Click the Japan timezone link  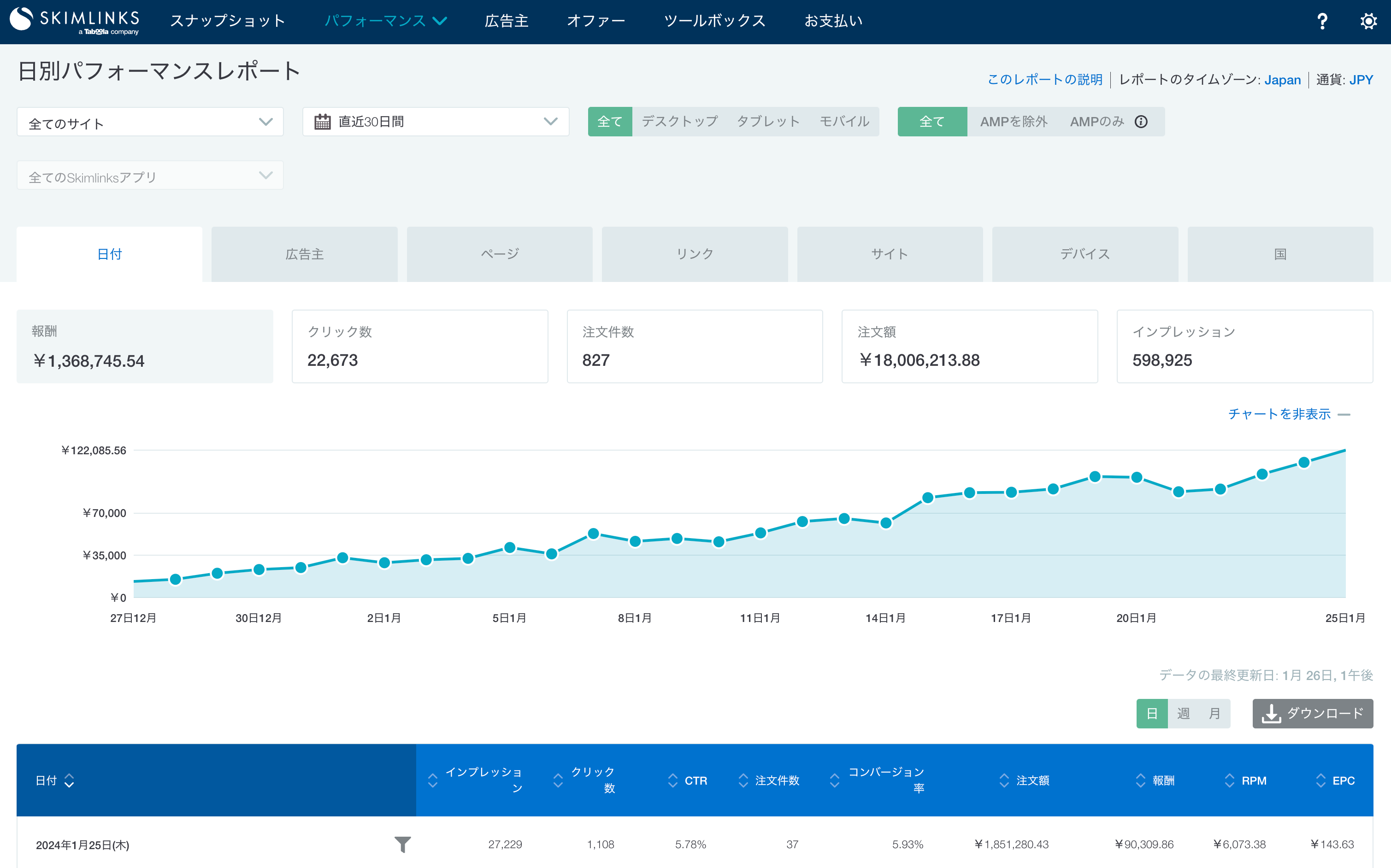tap(1282, 79)
